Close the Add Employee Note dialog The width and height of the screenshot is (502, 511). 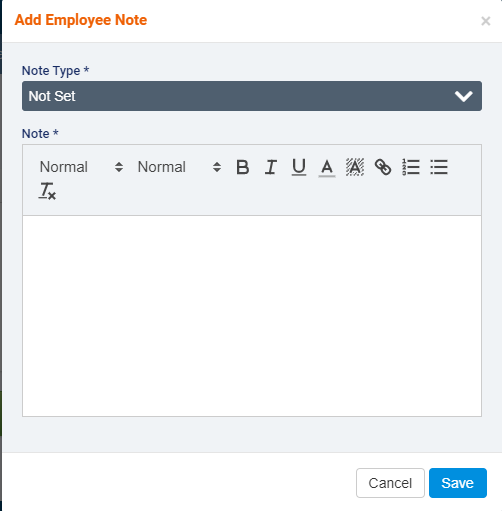pos(486,21)
